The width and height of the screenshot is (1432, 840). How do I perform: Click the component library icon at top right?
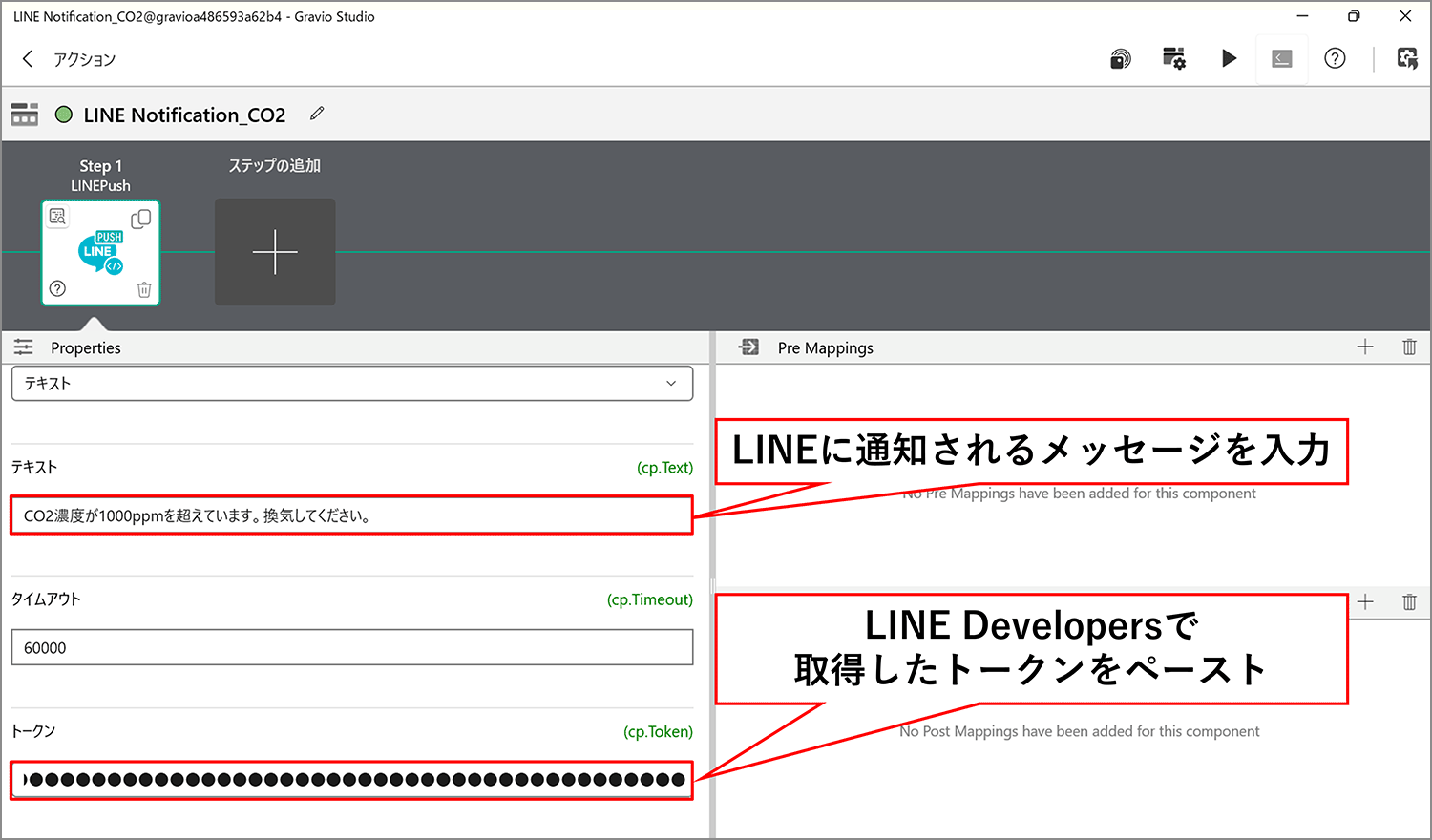pyautogui.click(x=1407, y=59)
